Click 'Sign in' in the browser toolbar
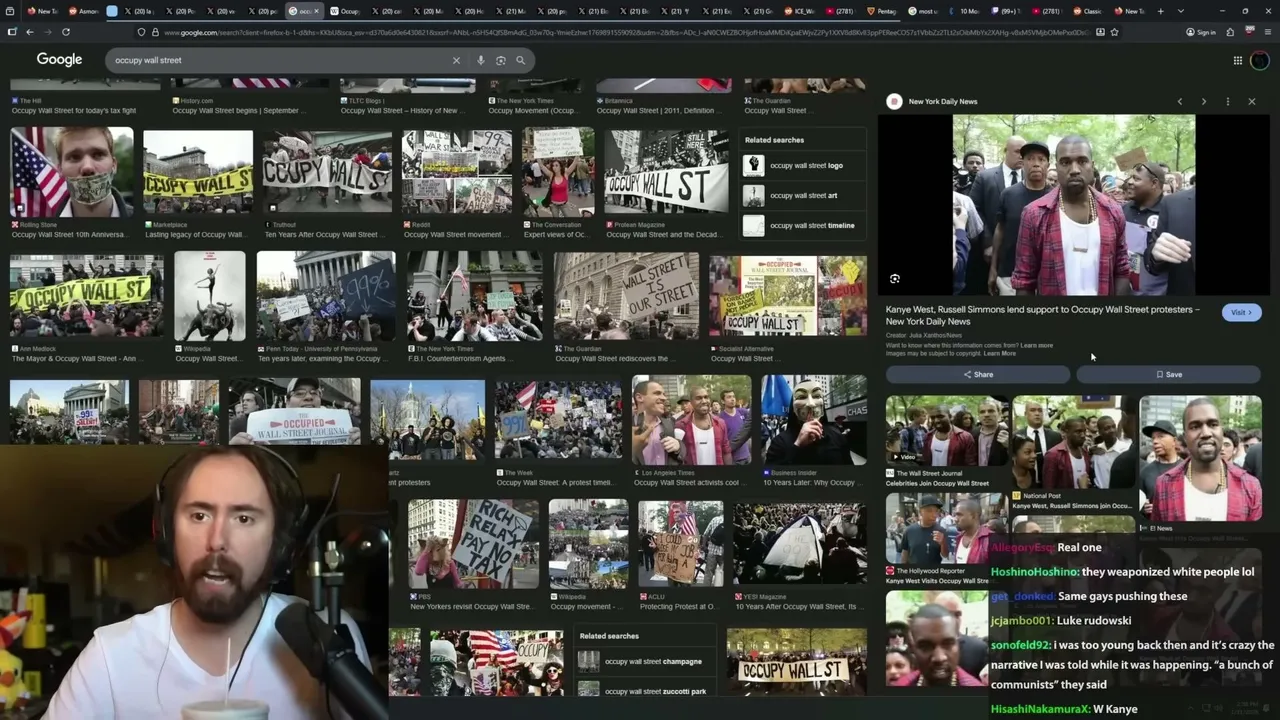This screenshot has width=1280, height=720. click(x=1201, y=32)
